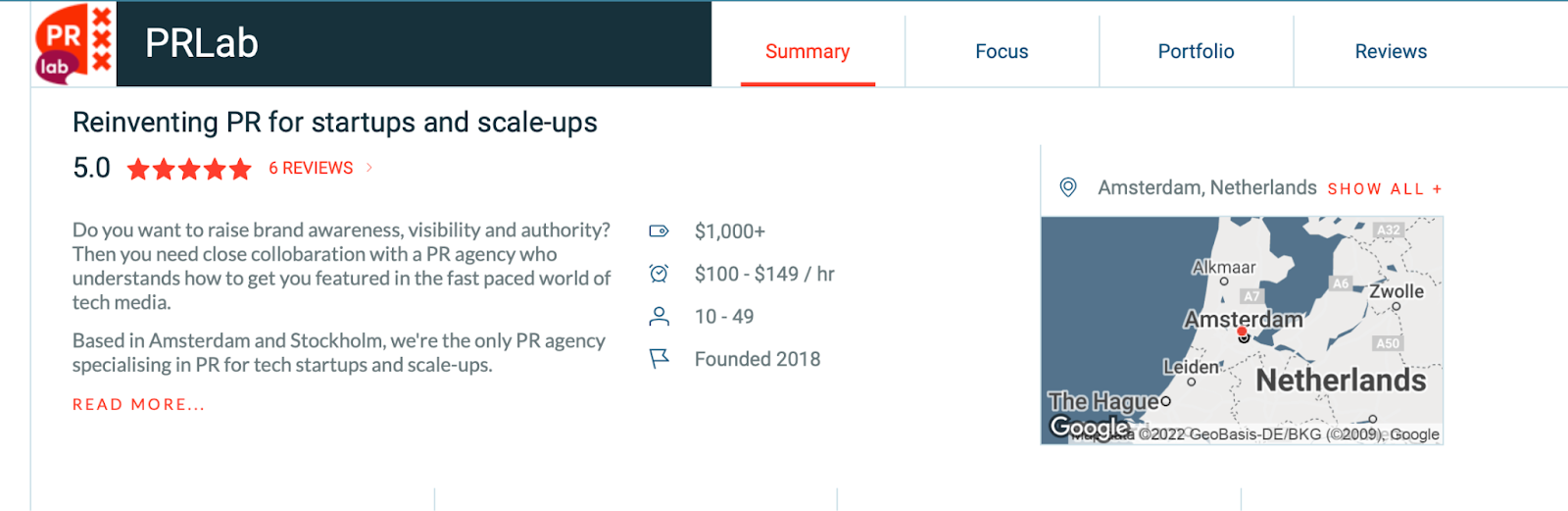
Task: Click the red star rating icons
Action: [x=189, y=169]
